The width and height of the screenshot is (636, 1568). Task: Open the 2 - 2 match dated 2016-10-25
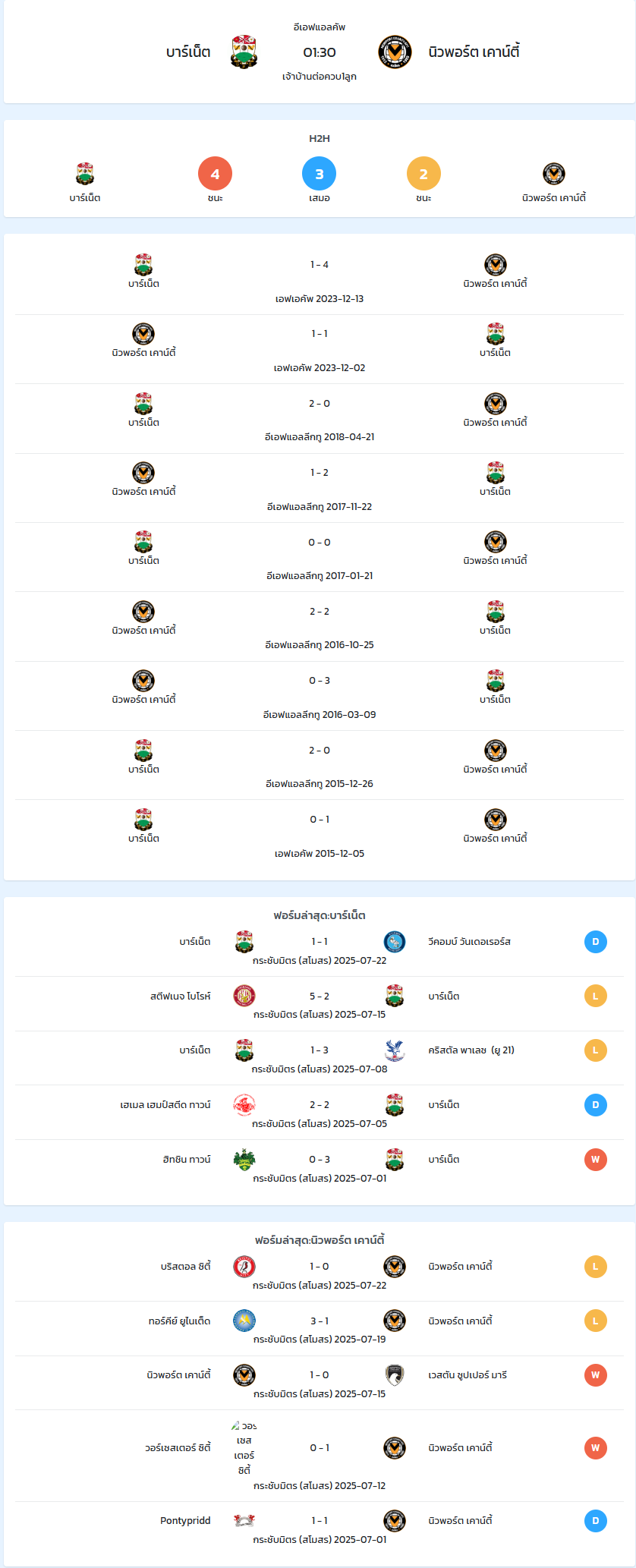[320, 627]
